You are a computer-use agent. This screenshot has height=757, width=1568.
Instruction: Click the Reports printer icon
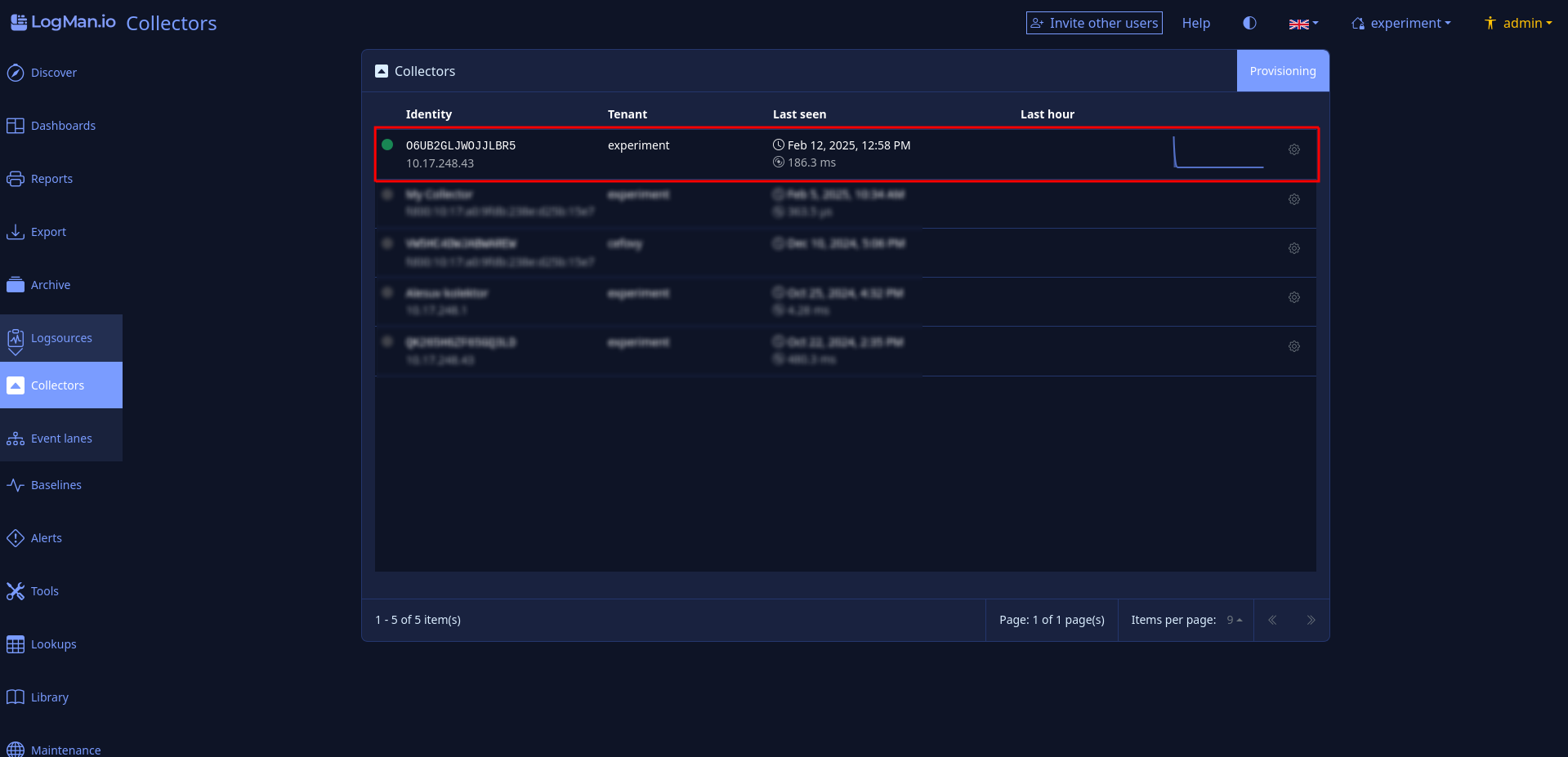tap(16, 179)
